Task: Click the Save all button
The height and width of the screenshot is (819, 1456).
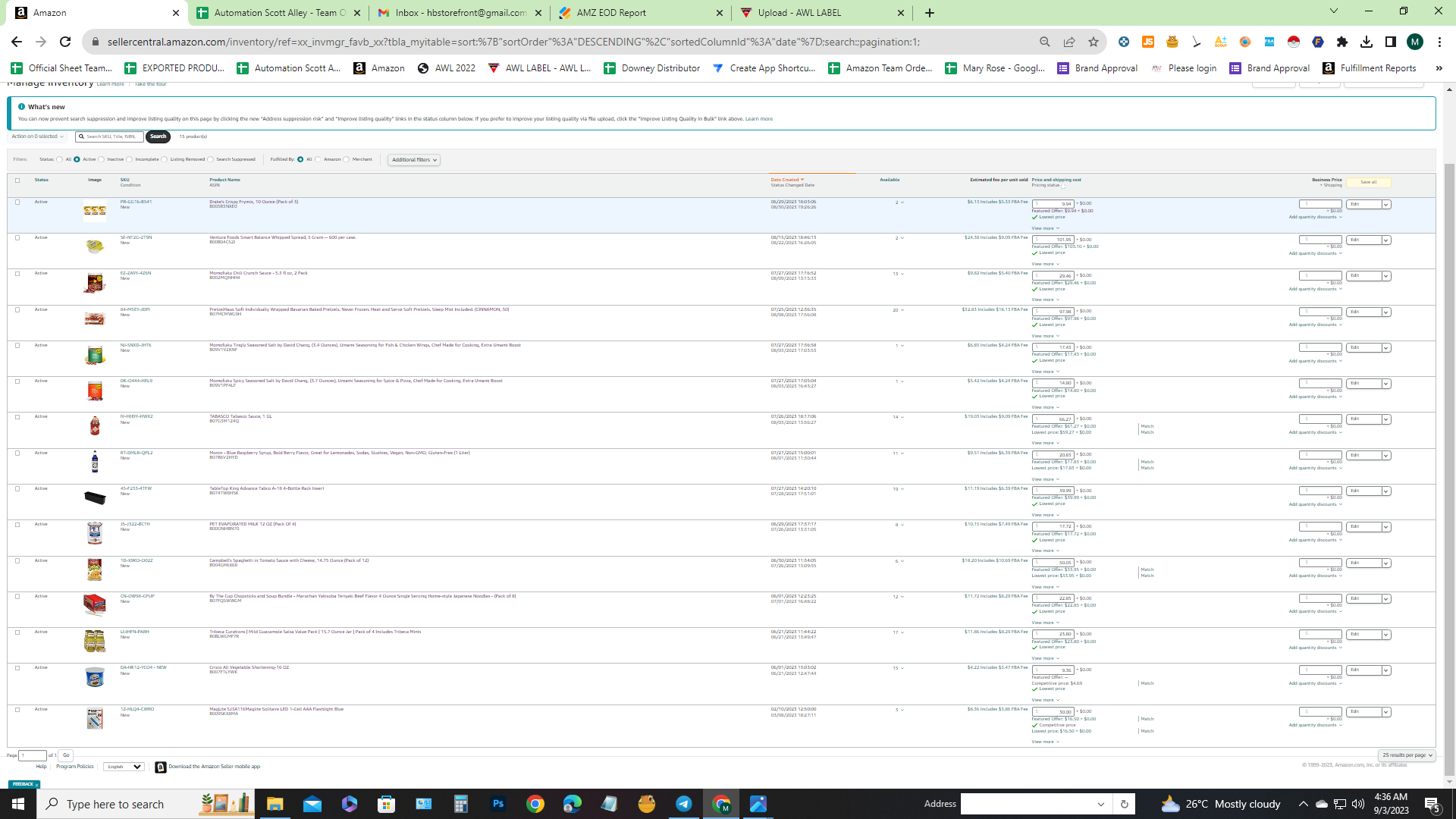Action: pos(1369,182)
